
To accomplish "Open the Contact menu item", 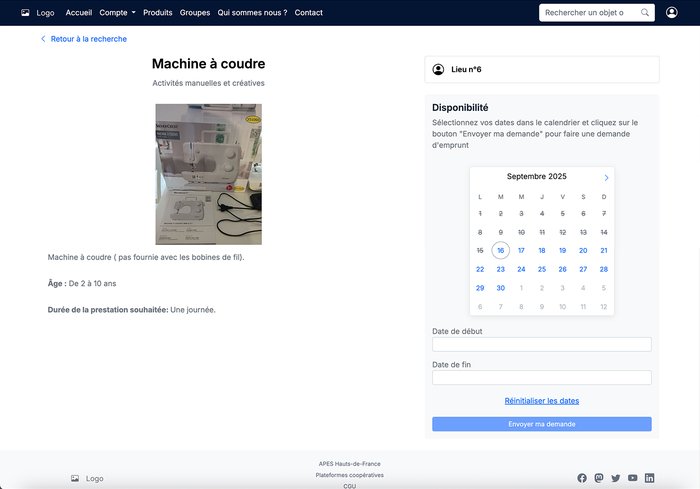I will click(308, 13).
